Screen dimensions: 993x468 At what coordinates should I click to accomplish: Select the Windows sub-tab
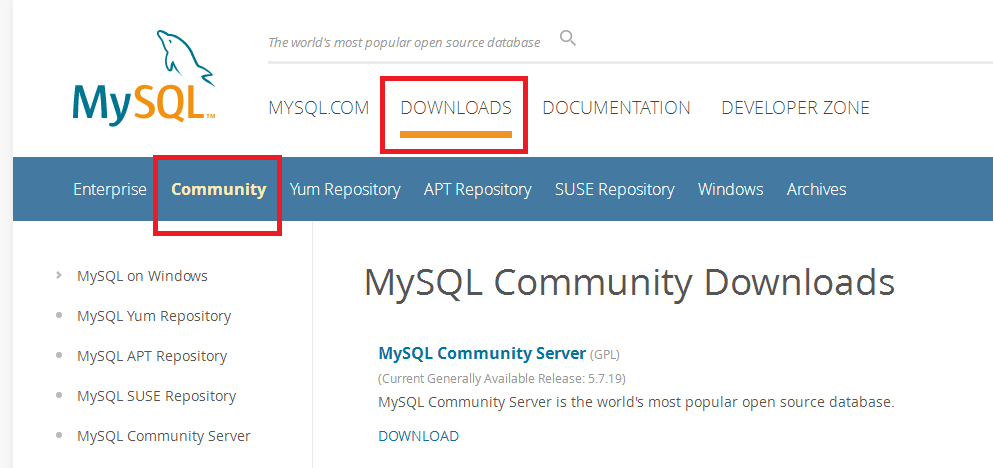tap(730, 189)
